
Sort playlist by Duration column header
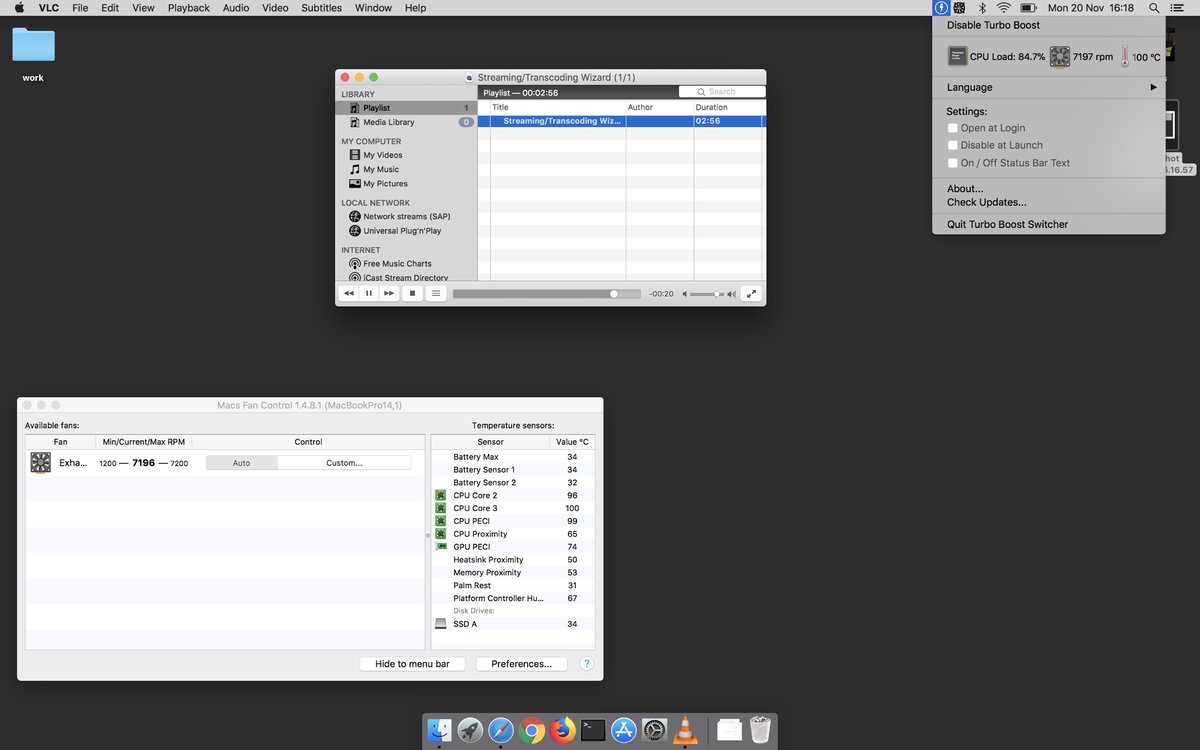[727, 107]
